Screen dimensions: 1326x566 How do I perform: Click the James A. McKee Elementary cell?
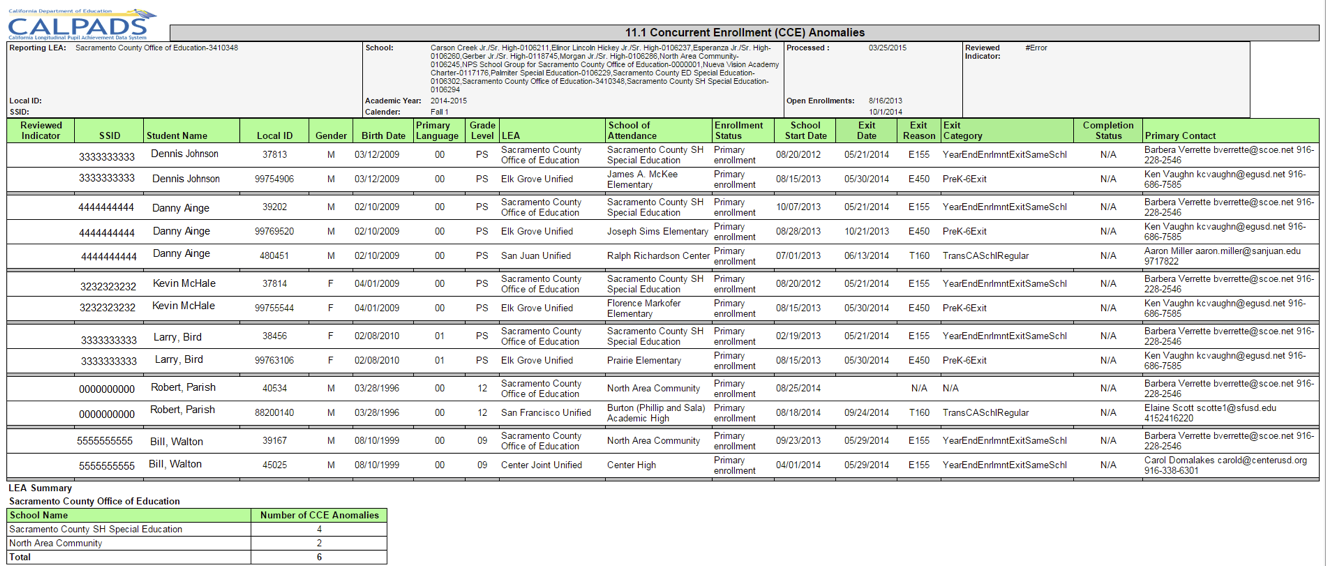pos(656,179)
